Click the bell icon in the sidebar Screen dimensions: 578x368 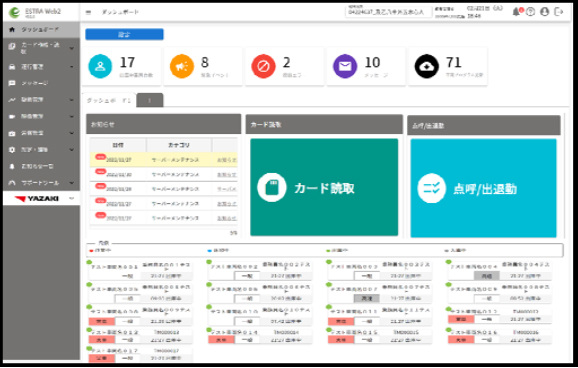[x=12, y=166]
